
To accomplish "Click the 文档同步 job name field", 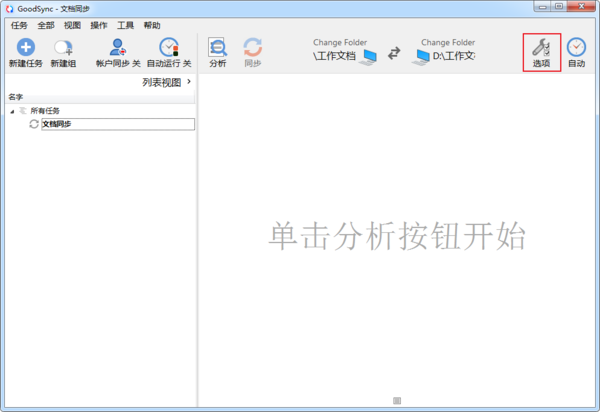I will pos(117,124).
